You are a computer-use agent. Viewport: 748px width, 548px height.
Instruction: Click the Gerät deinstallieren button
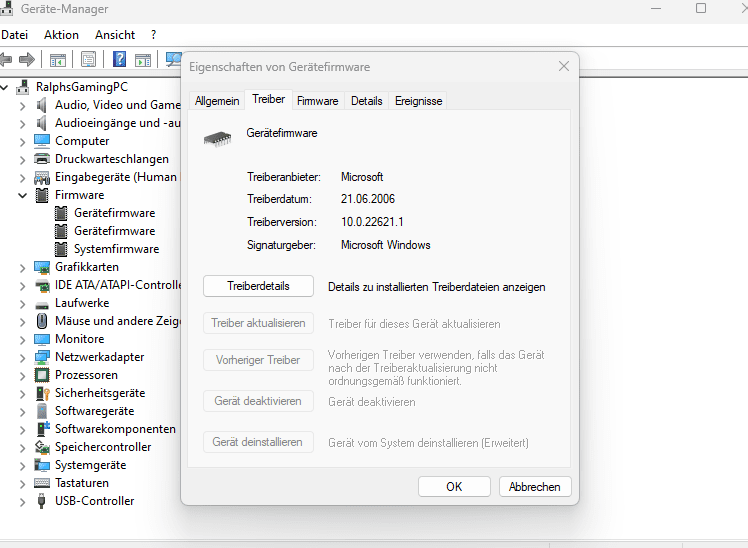pos(258,442)
